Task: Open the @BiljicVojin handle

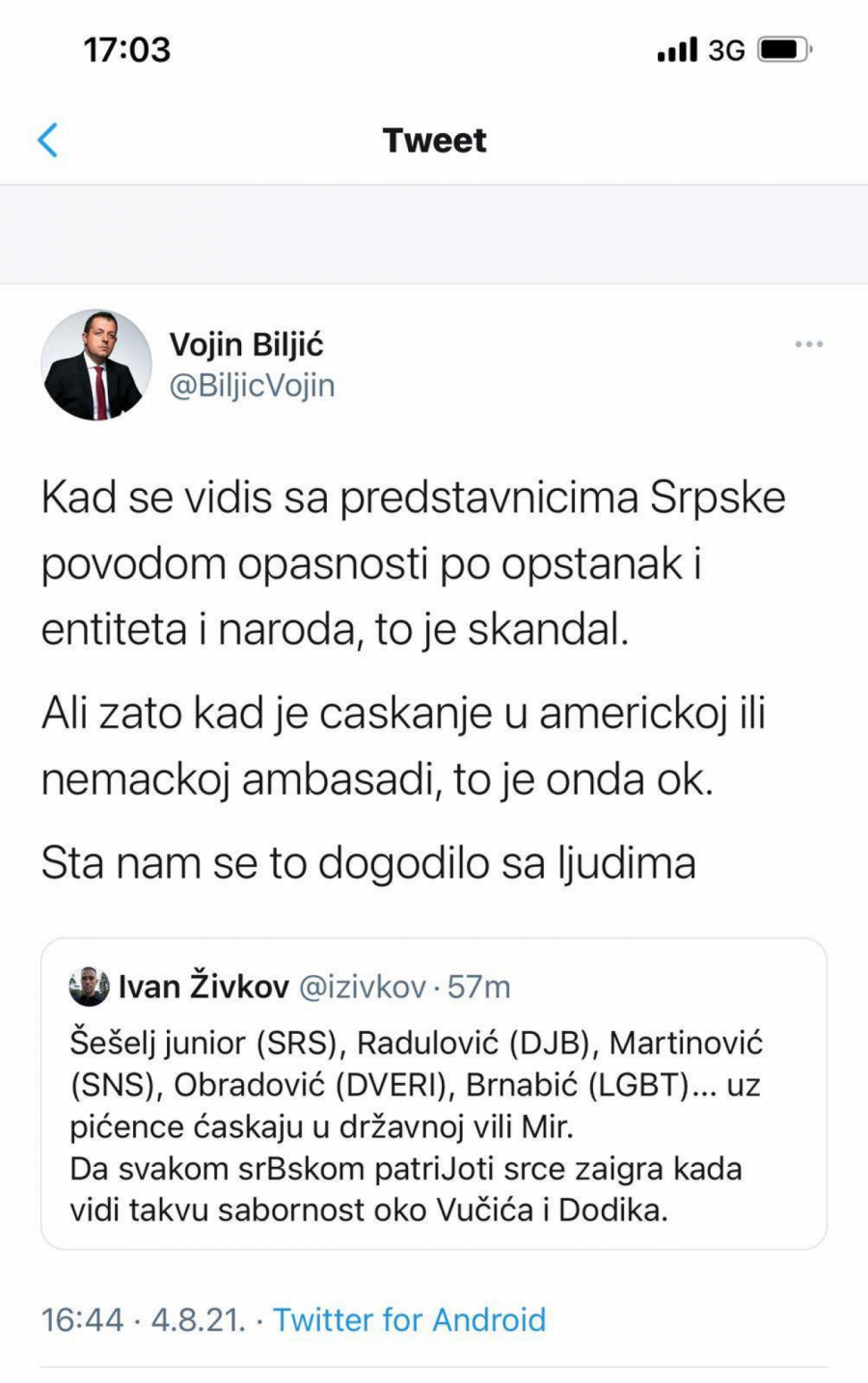Action: [x=253, y=385]
